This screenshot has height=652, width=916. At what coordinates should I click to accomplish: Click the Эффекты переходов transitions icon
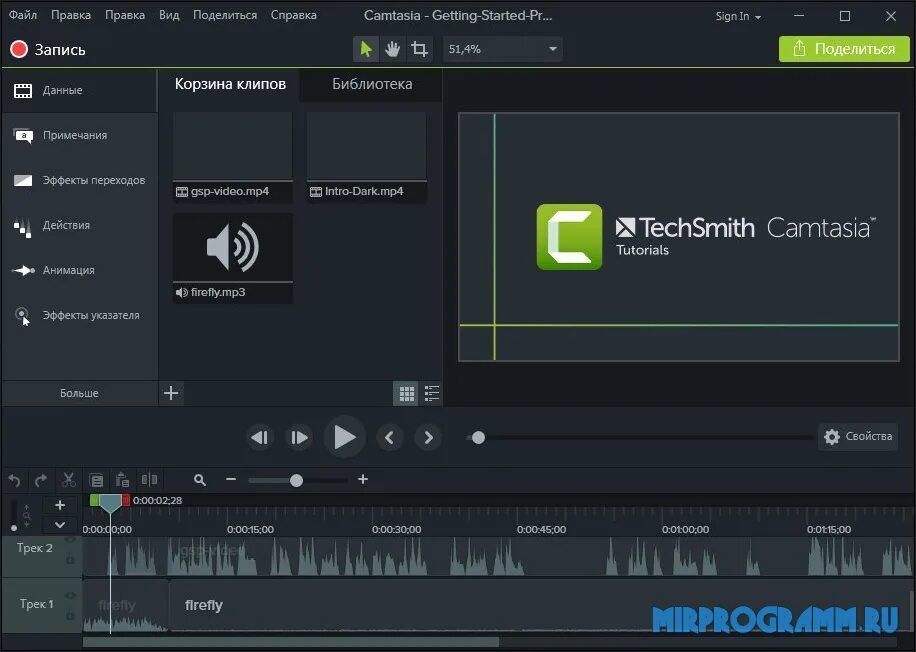click(x=23, y=181)
